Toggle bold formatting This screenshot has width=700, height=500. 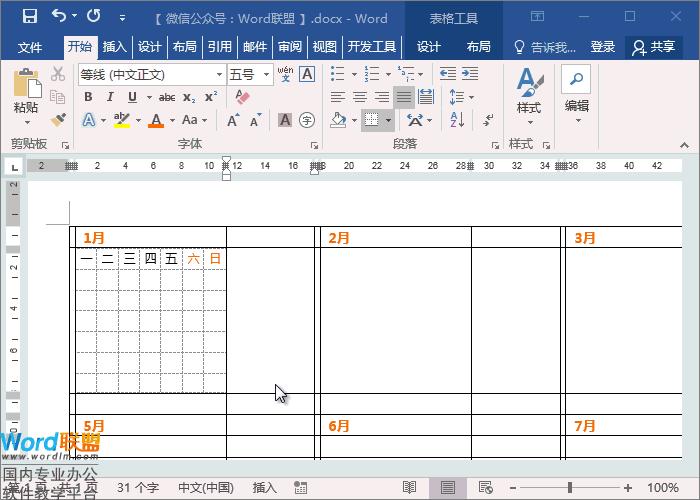click(x=88, y=97)
